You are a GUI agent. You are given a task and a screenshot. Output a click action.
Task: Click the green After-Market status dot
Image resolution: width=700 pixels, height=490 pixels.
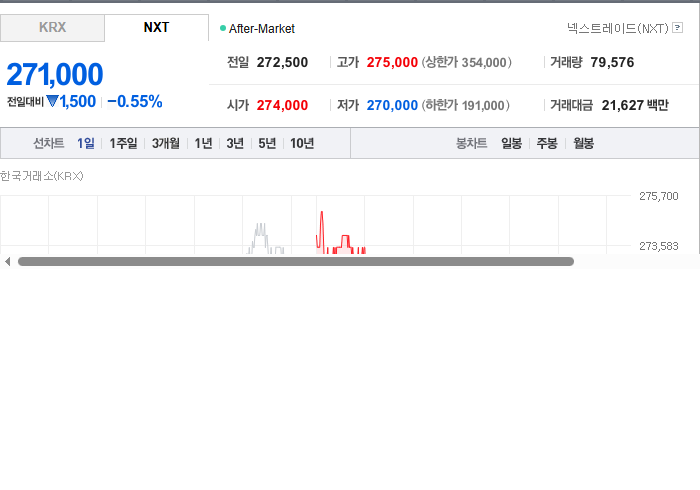[x=223, y=28]
